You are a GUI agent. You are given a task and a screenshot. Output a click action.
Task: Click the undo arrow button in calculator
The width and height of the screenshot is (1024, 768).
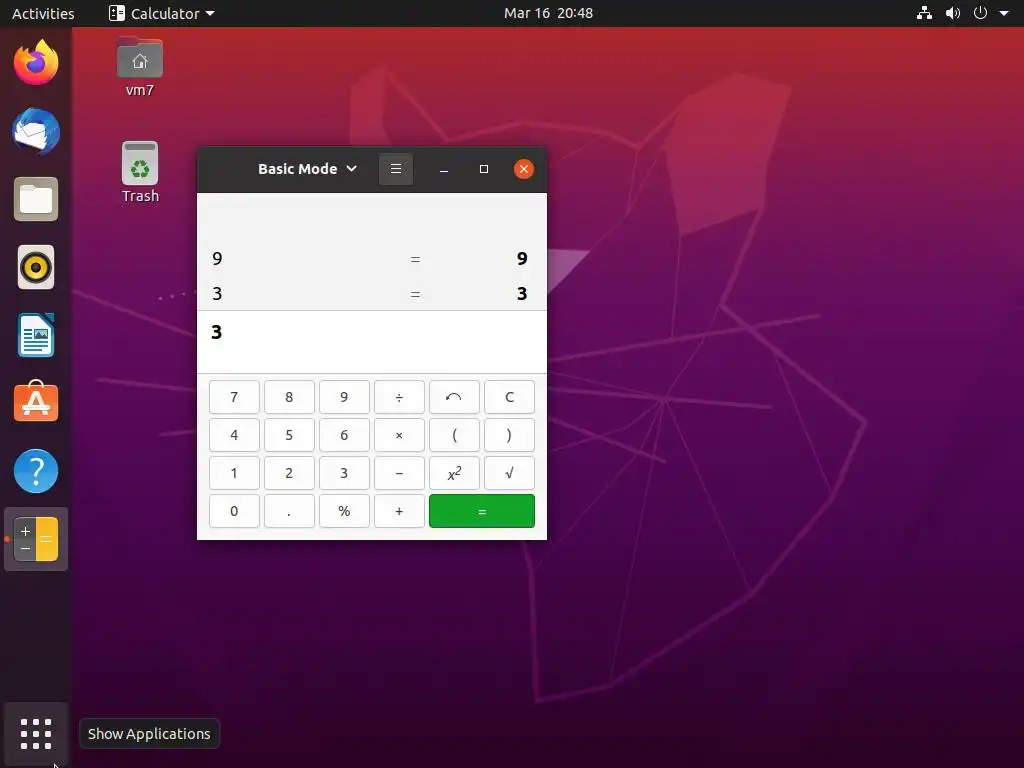(454, 397)
